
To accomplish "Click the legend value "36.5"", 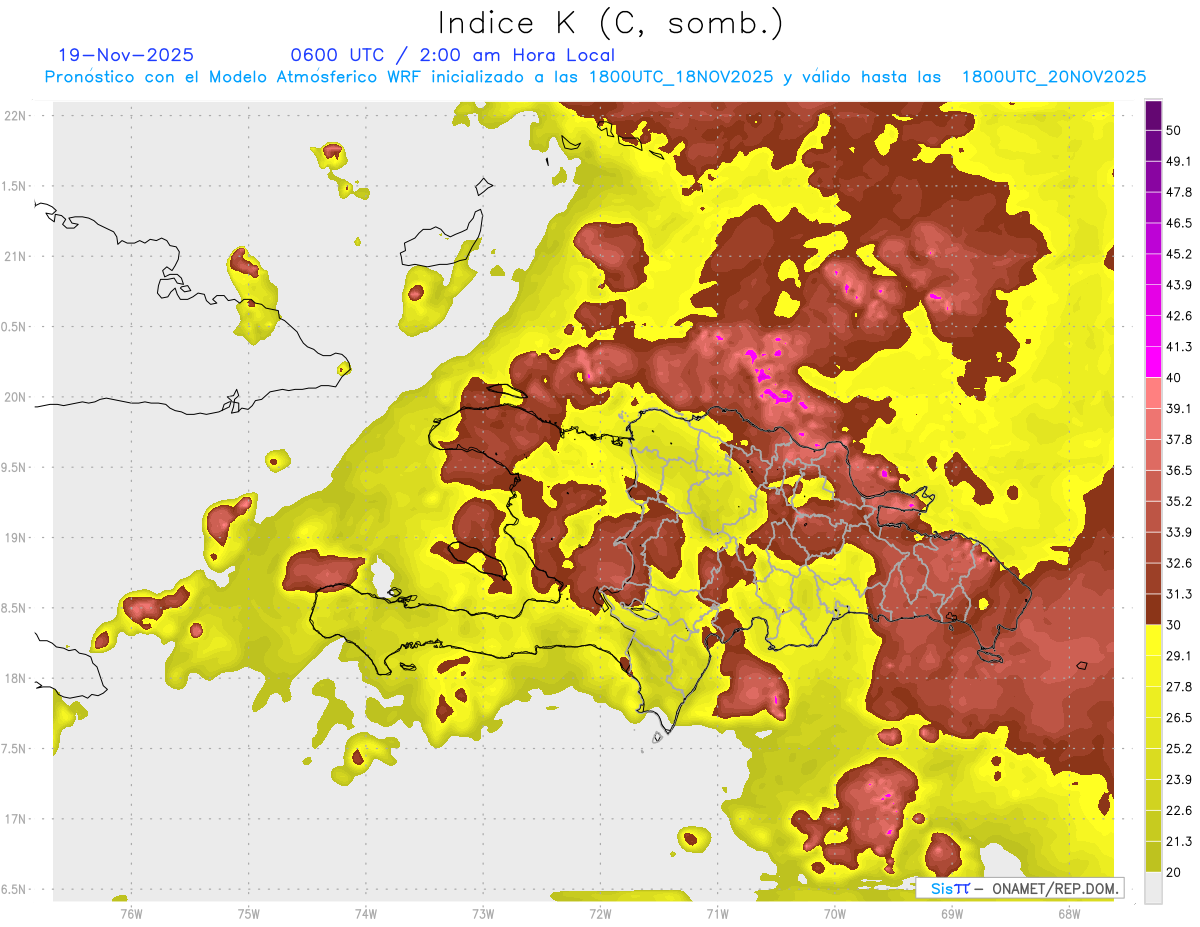I will [1178, 471].
